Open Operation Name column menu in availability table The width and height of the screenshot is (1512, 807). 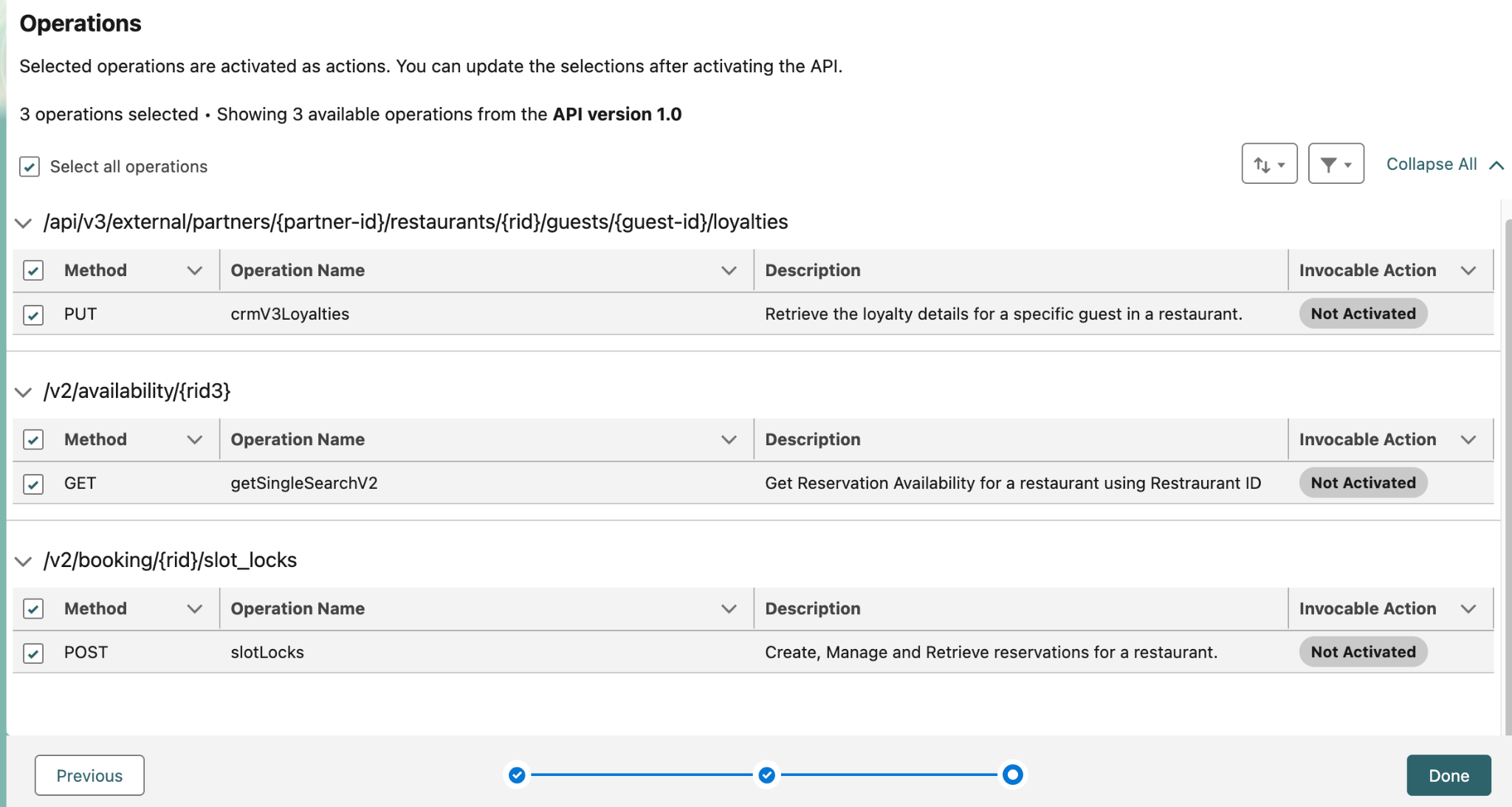[729, 439]
